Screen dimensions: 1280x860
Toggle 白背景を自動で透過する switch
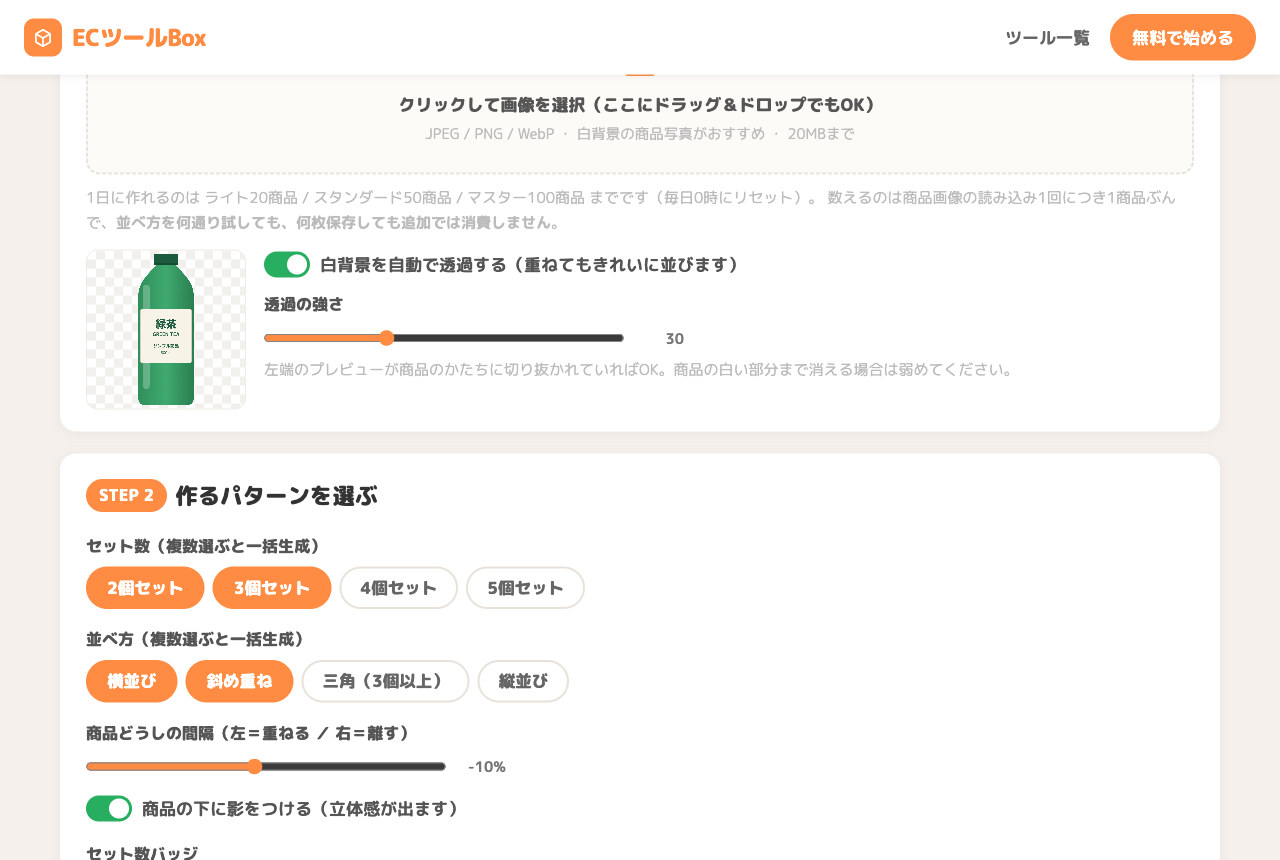pos(287,264)
